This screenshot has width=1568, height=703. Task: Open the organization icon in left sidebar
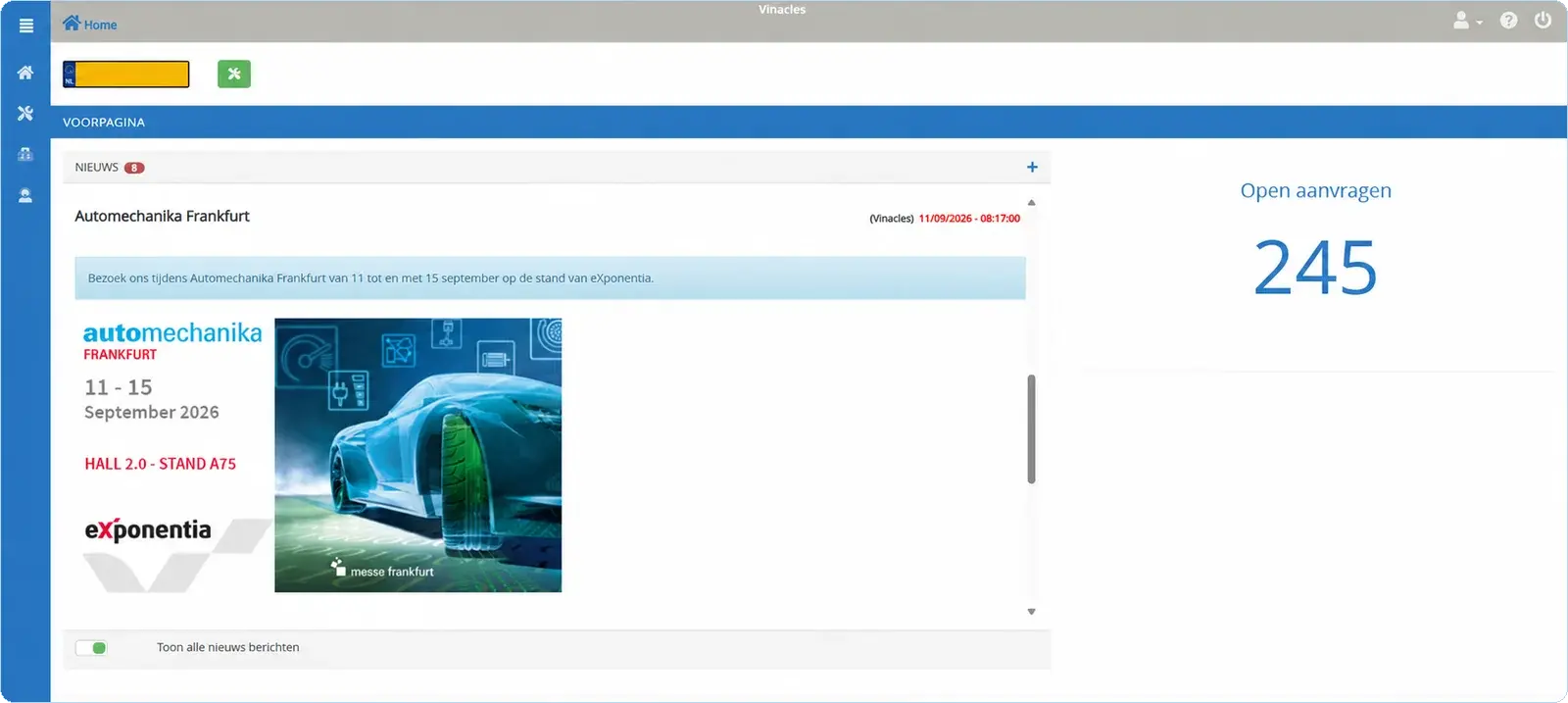click(25, 154)
